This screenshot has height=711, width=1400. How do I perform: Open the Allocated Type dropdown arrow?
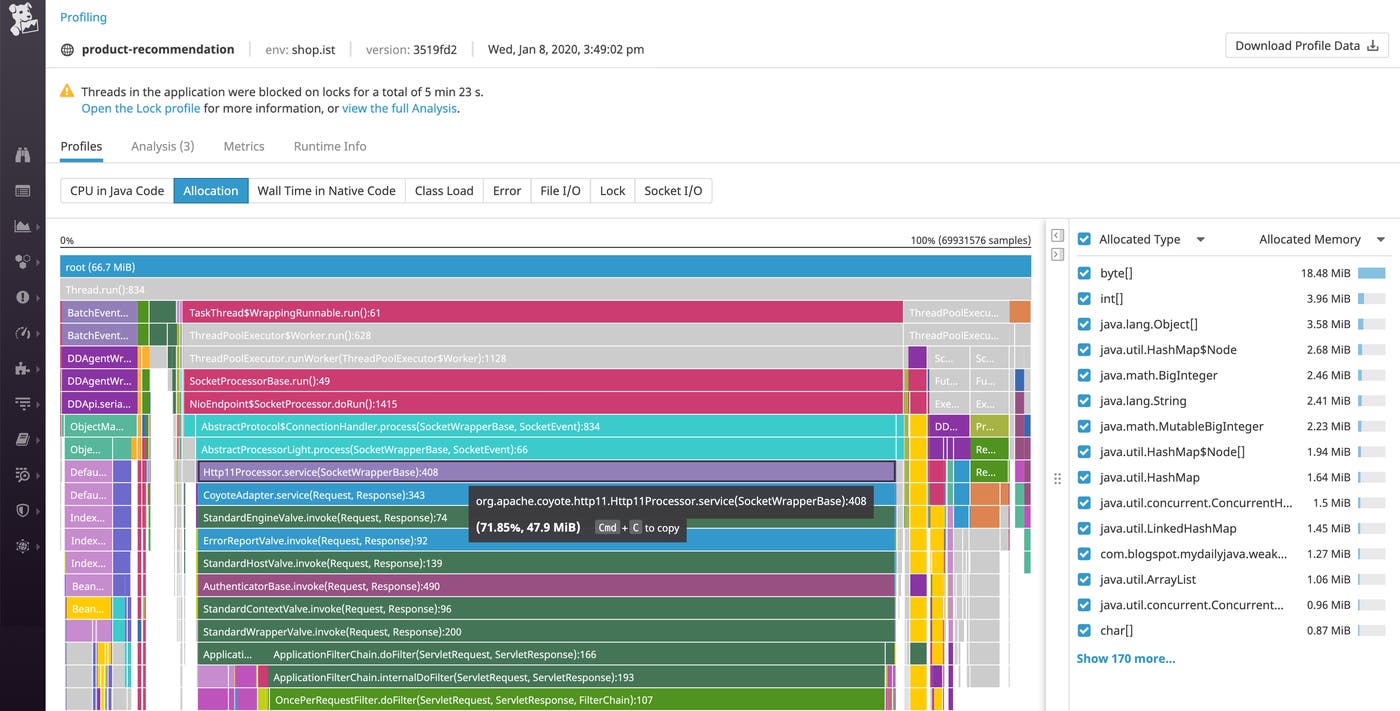1201,240
